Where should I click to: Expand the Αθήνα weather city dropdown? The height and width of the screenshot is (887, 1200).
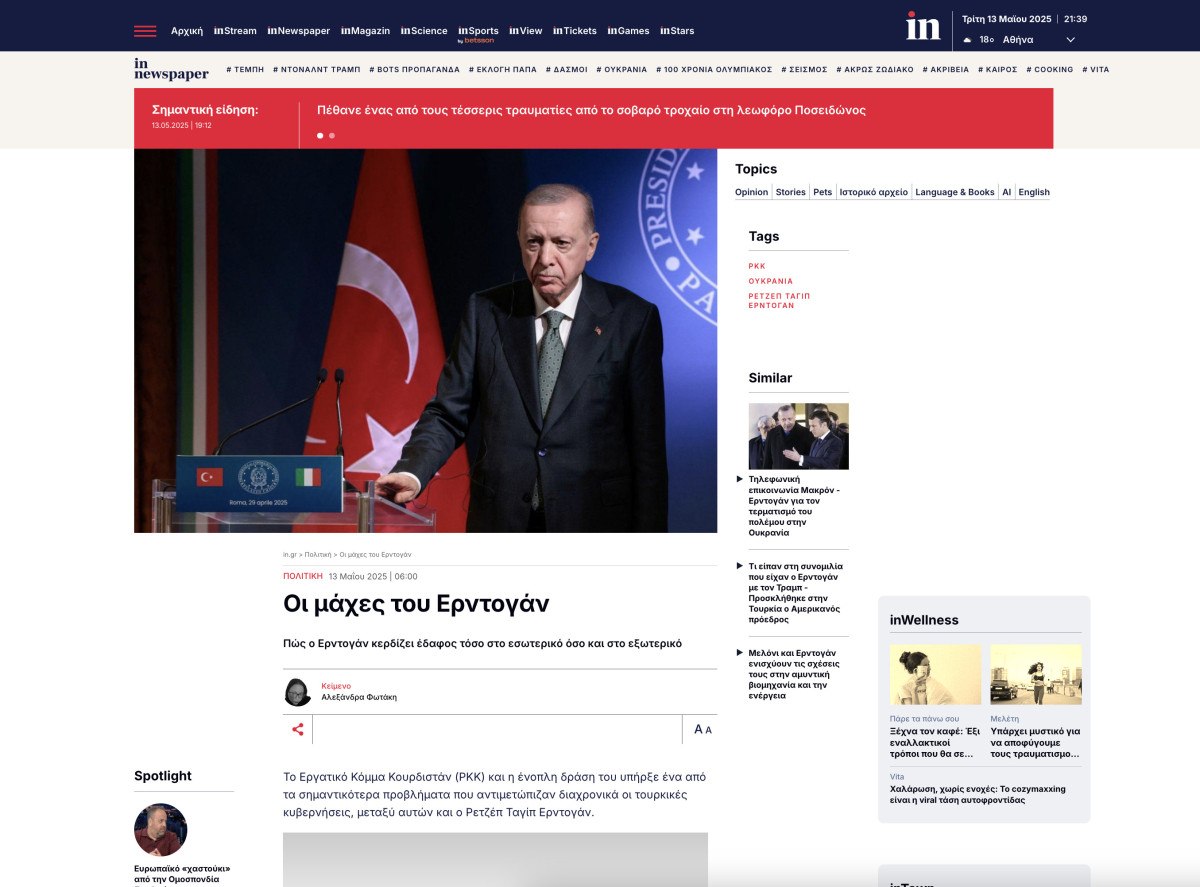click(x=1070, y=40)
